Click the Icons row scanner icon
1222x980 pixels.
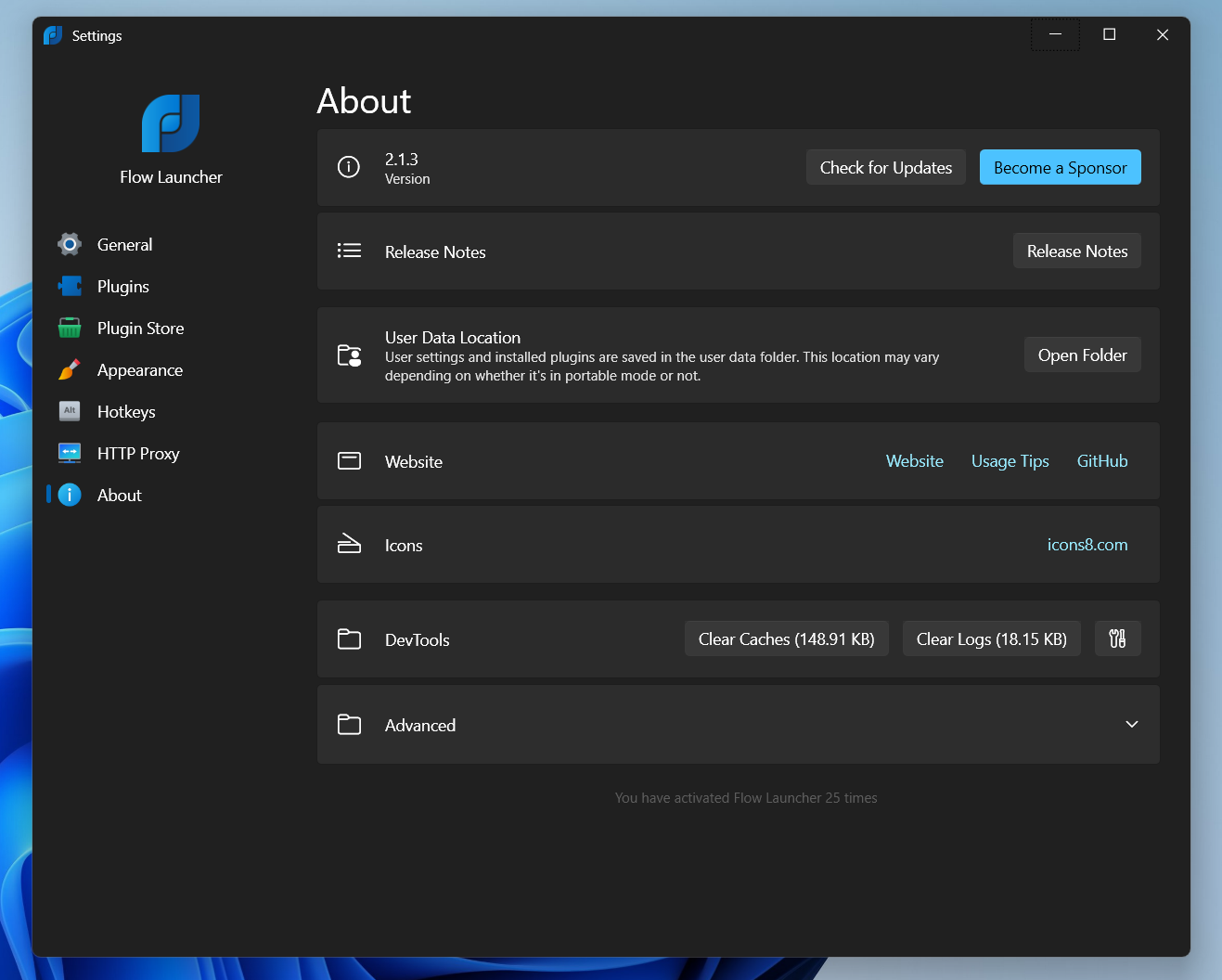click(x=349, y=544)
